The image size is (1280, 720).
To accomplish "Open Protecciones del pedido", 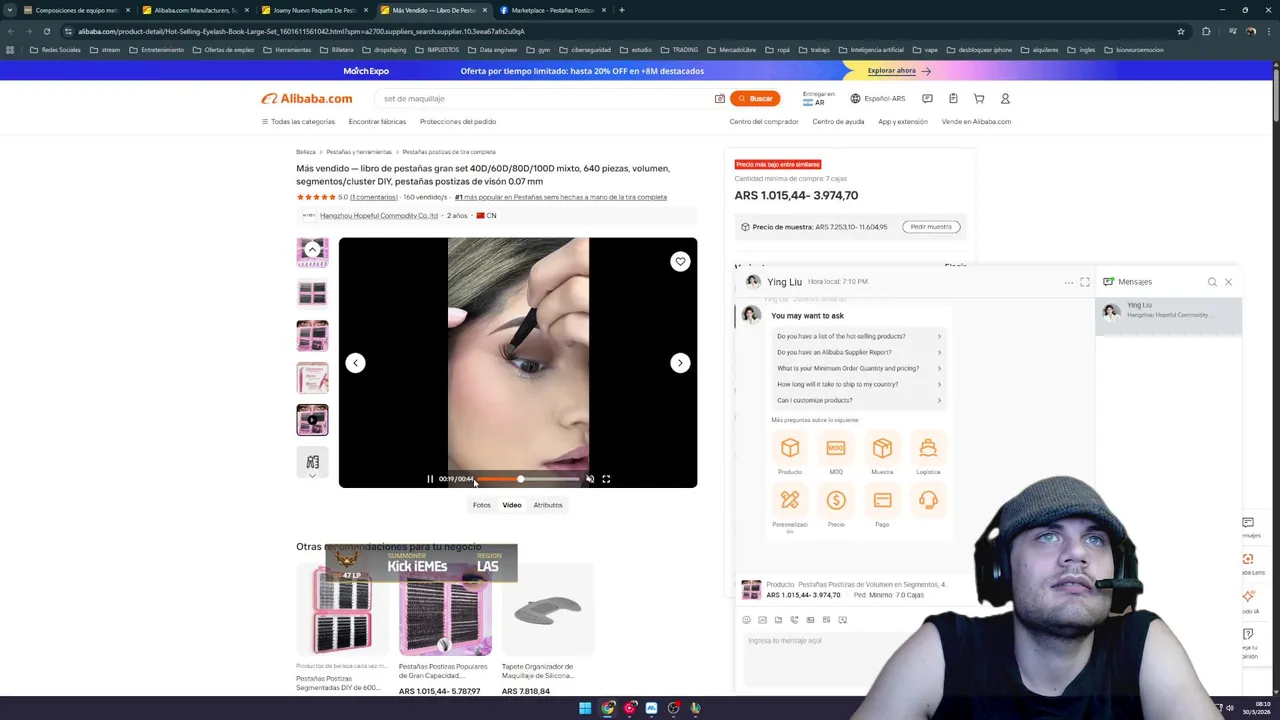I will pos(458,121).
